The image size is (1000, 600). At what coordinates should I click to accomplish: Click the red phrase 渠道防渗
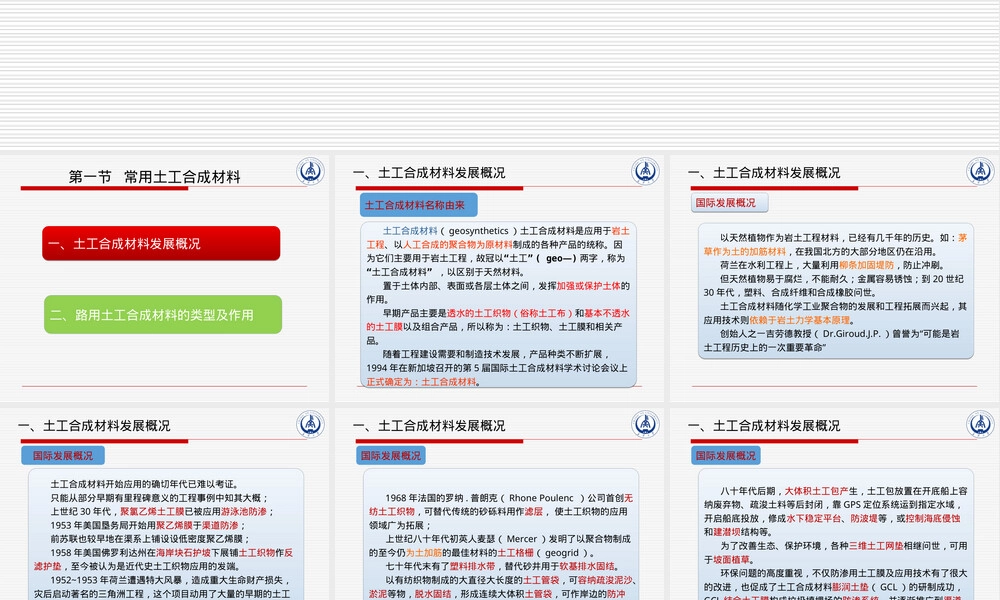pyautogui.click(x=220, y=525)
